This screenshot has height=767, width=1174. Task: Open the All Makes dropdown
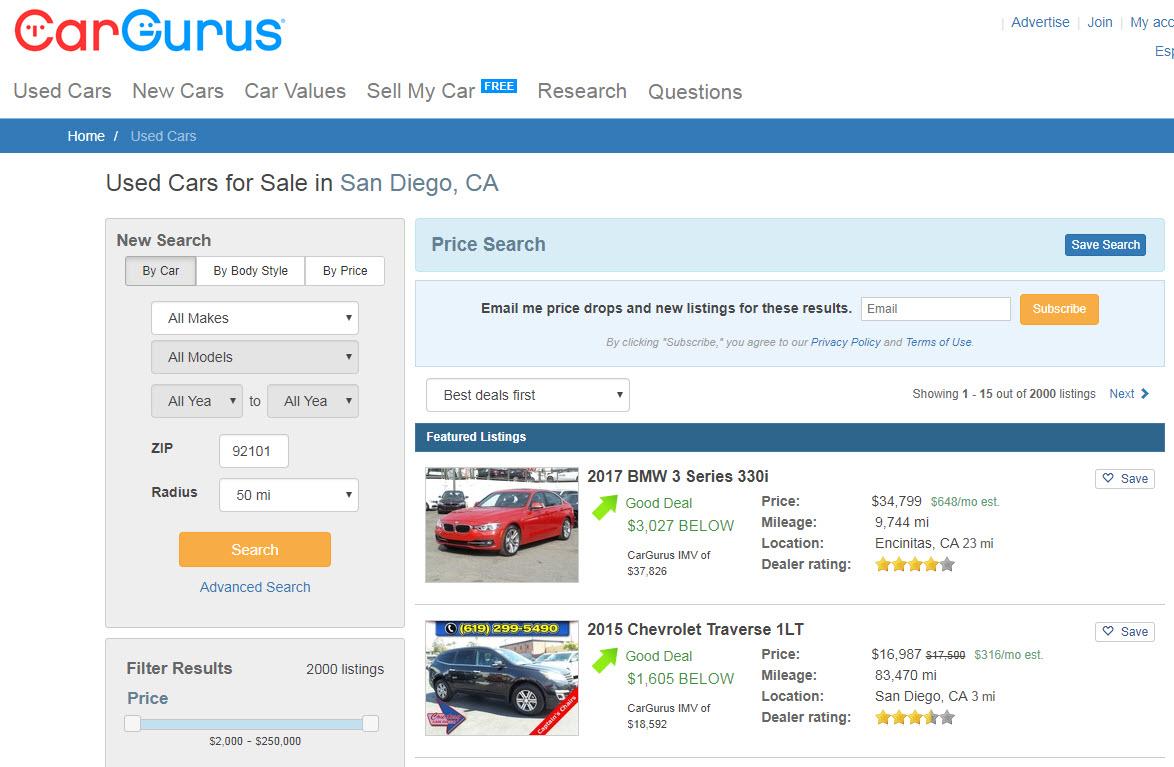coord(255,318)
